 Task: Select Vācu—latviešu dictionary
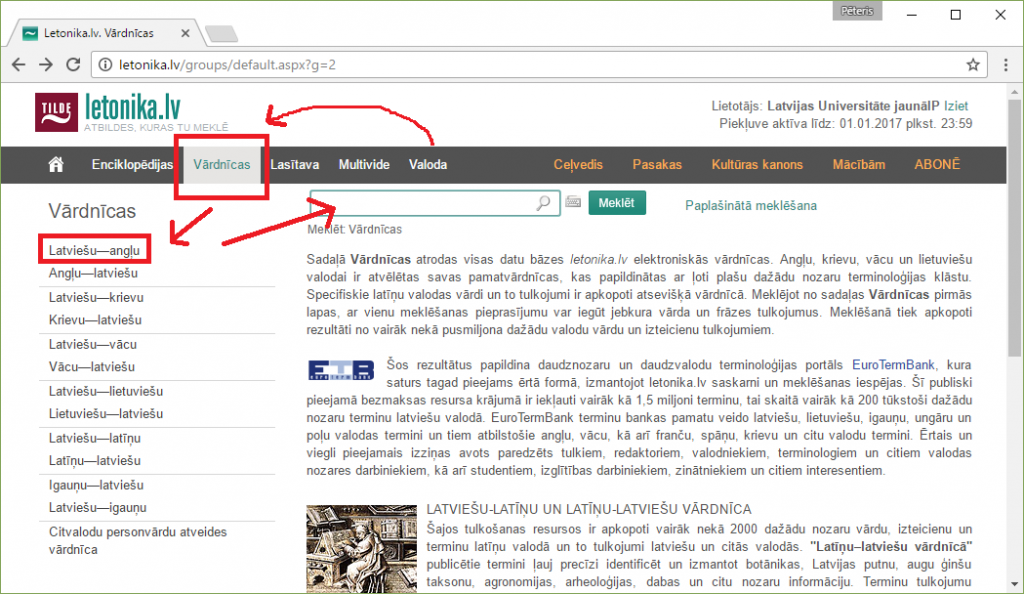point(91,367)
